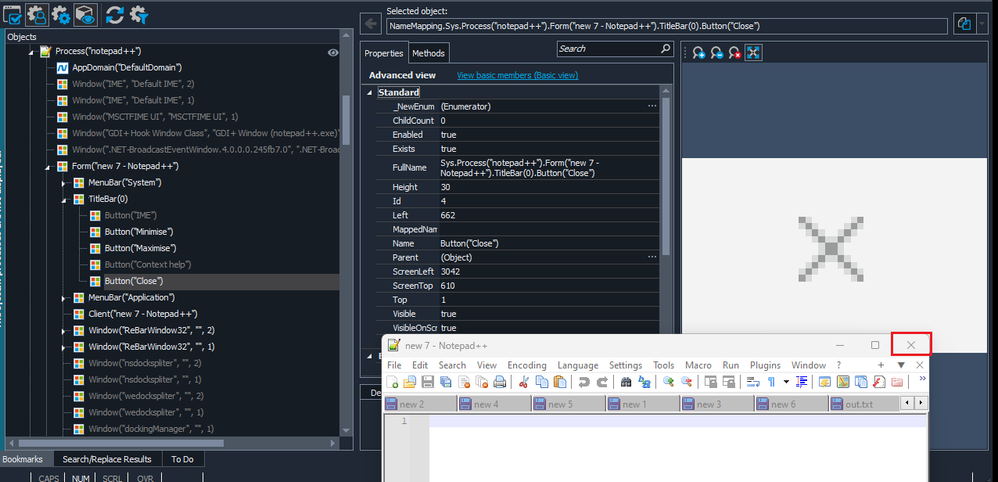Viewport: 998px width, 482px height.
Task: Click the Save icon in Notepad++ toolbar
Action: pyautogui.click(x=427, y=382)
